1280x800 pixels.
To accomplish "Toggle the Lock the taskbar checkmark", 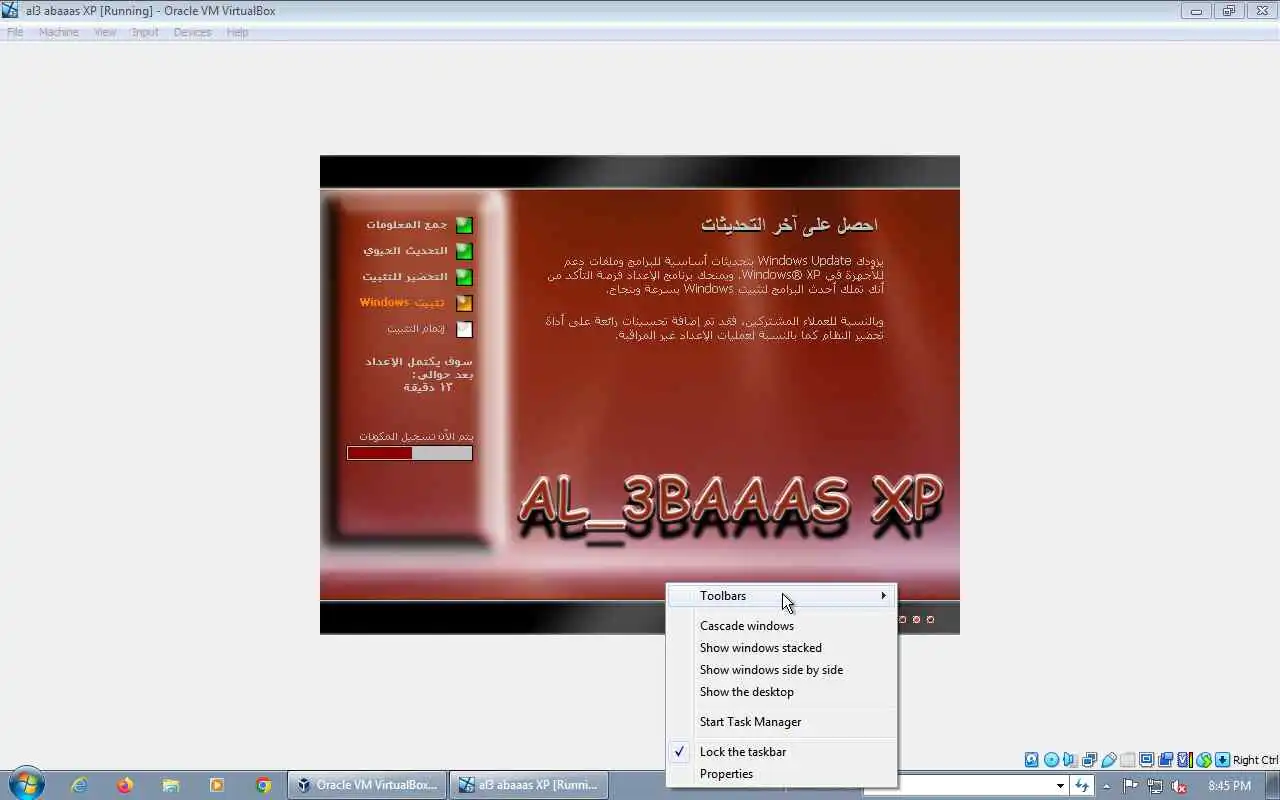I will pos(680,751).
